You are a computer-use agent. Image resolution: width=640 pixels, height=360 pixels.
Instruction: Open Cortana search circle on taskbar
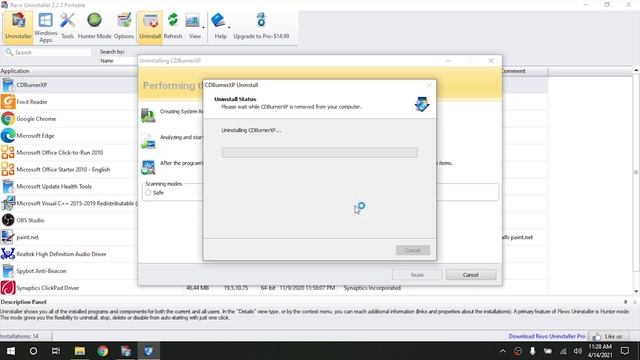point(33,351)
